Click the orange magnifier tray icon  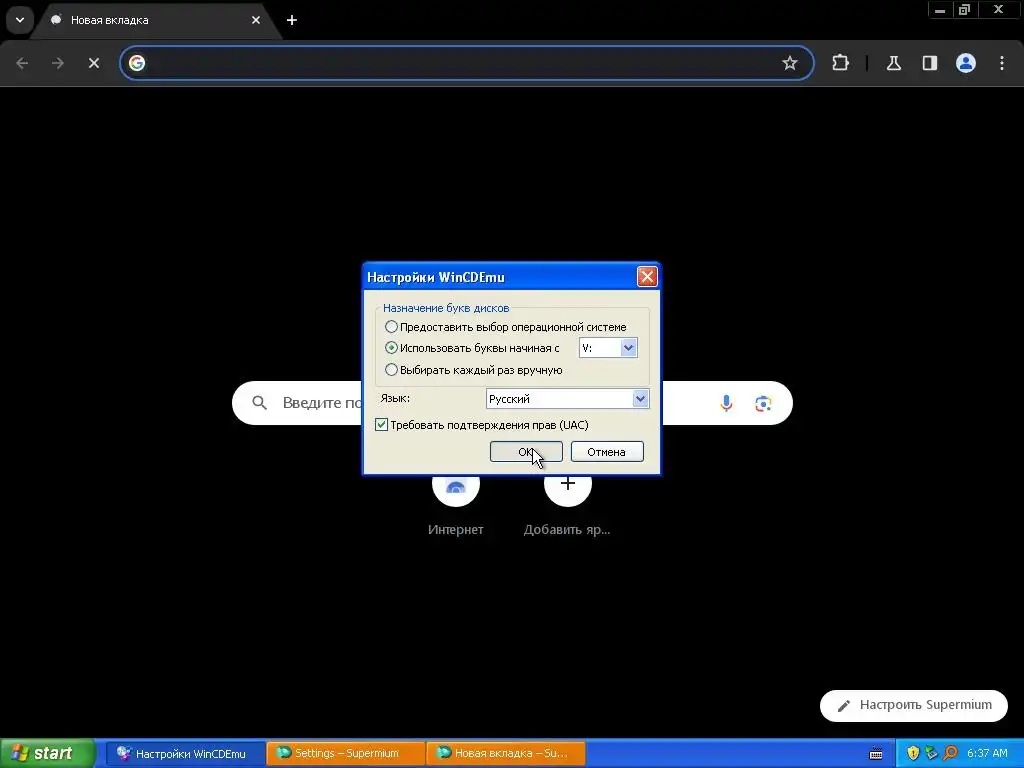pos(950,753)
